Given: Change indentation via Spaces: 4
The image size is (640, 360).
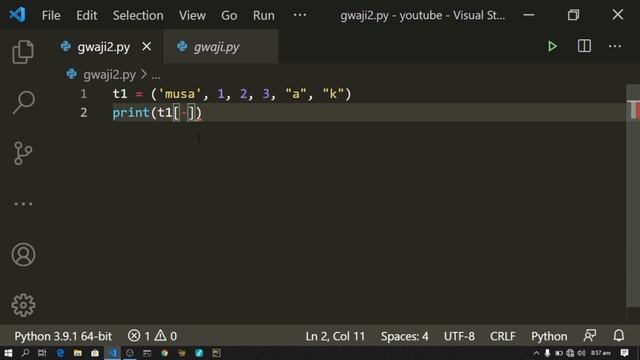Looking at the screenshot, I should click(x=404, y=336).
